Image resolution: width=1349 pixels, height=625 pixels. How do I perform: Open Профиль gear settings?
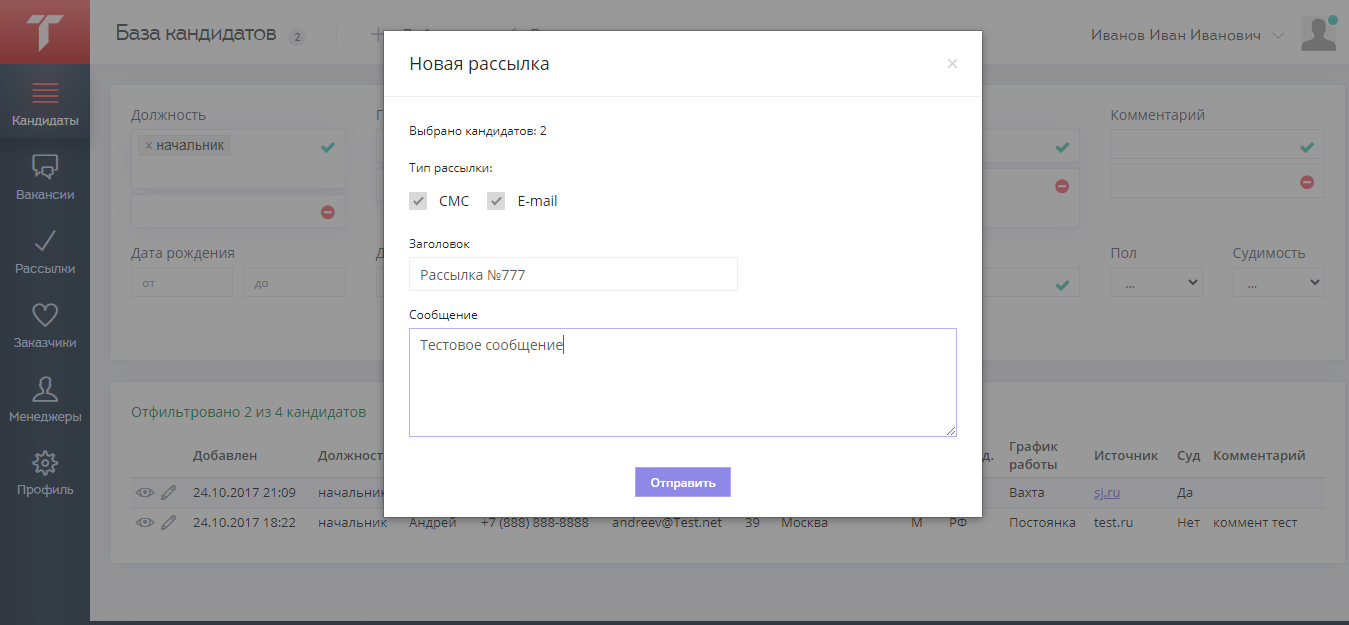[x=45, y=474]
